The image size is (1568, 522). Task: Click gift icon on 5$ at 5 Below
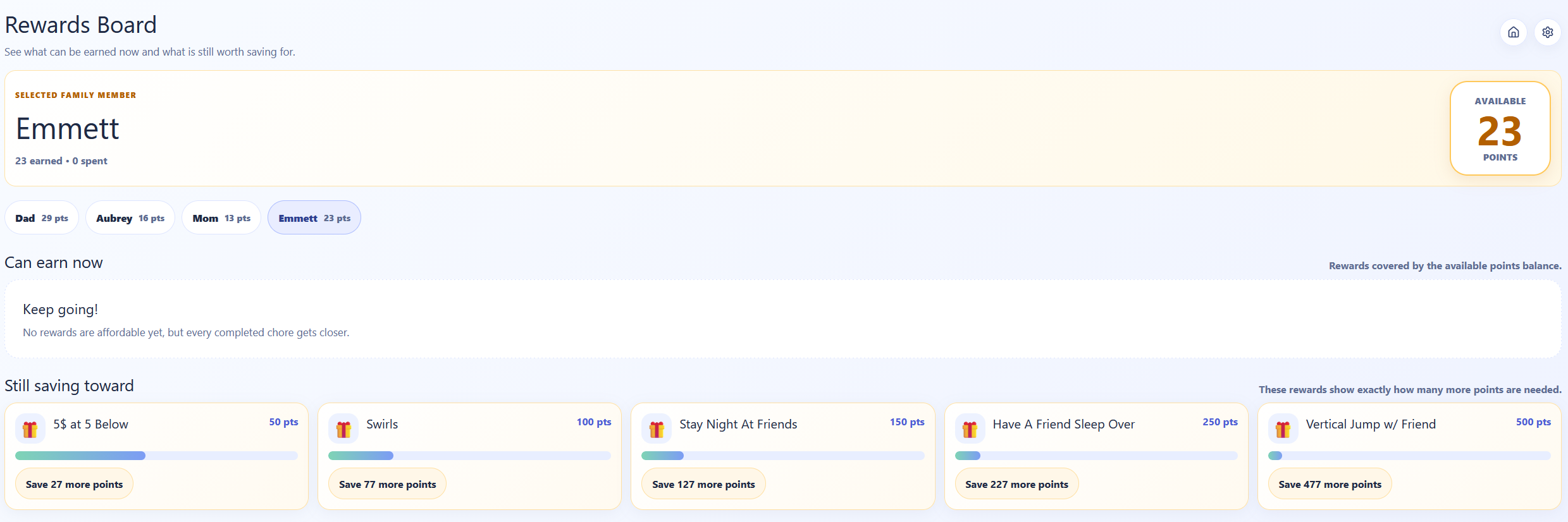(x=30, y=429)
